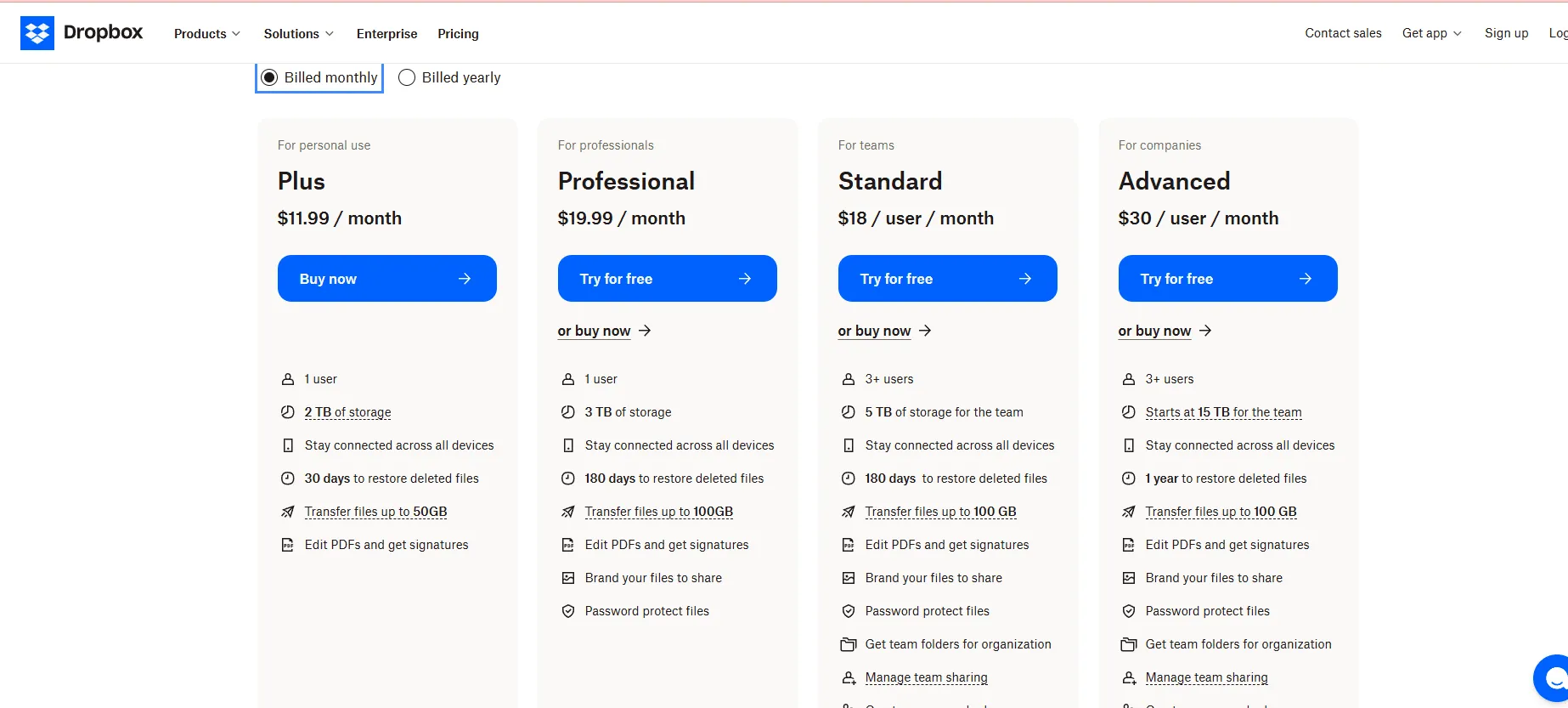Click the user icon beside 3+ users in Advanced
The width and height of the screenshot is (1568, 708).
coord(1129,379)
